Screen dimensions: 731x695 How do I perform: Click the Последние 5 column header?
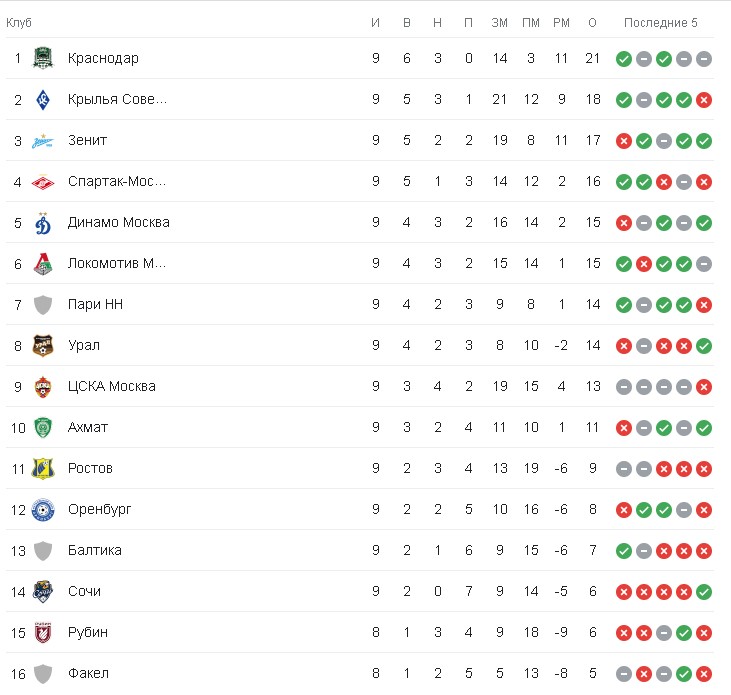pos(661,23)
